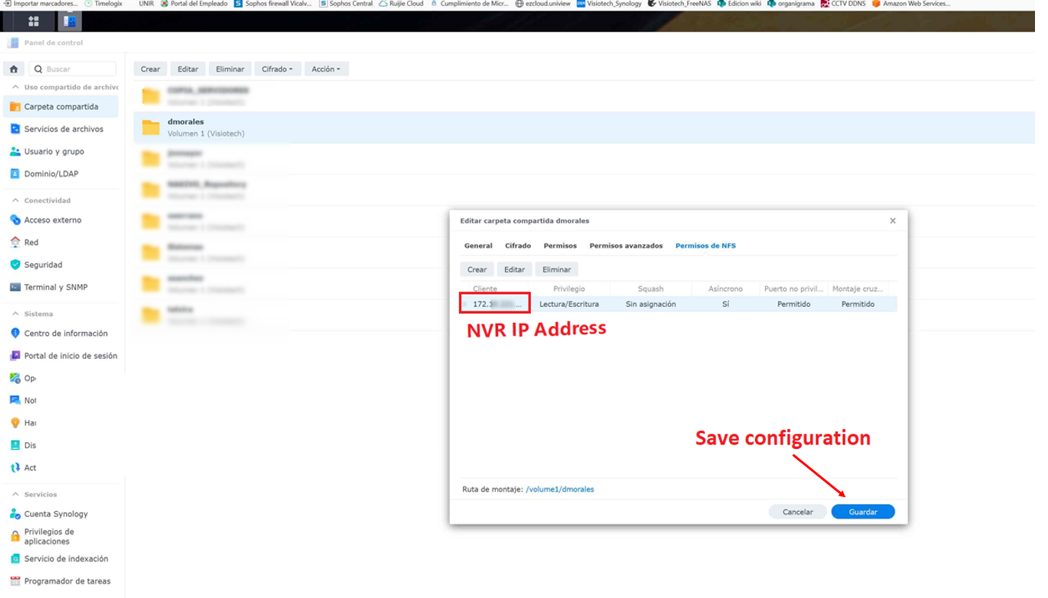Open Terminal y SNMP settings
This screenshot has width=1048, height=598.
pyautogui.click(x=55, y=287)
